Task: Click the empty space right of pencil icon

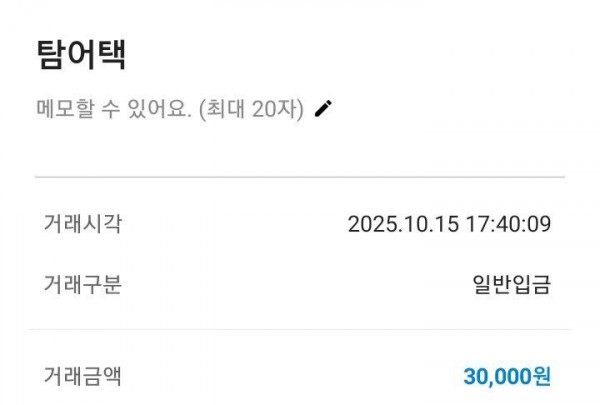Action: pyautogui.click(x=450, y=109)
